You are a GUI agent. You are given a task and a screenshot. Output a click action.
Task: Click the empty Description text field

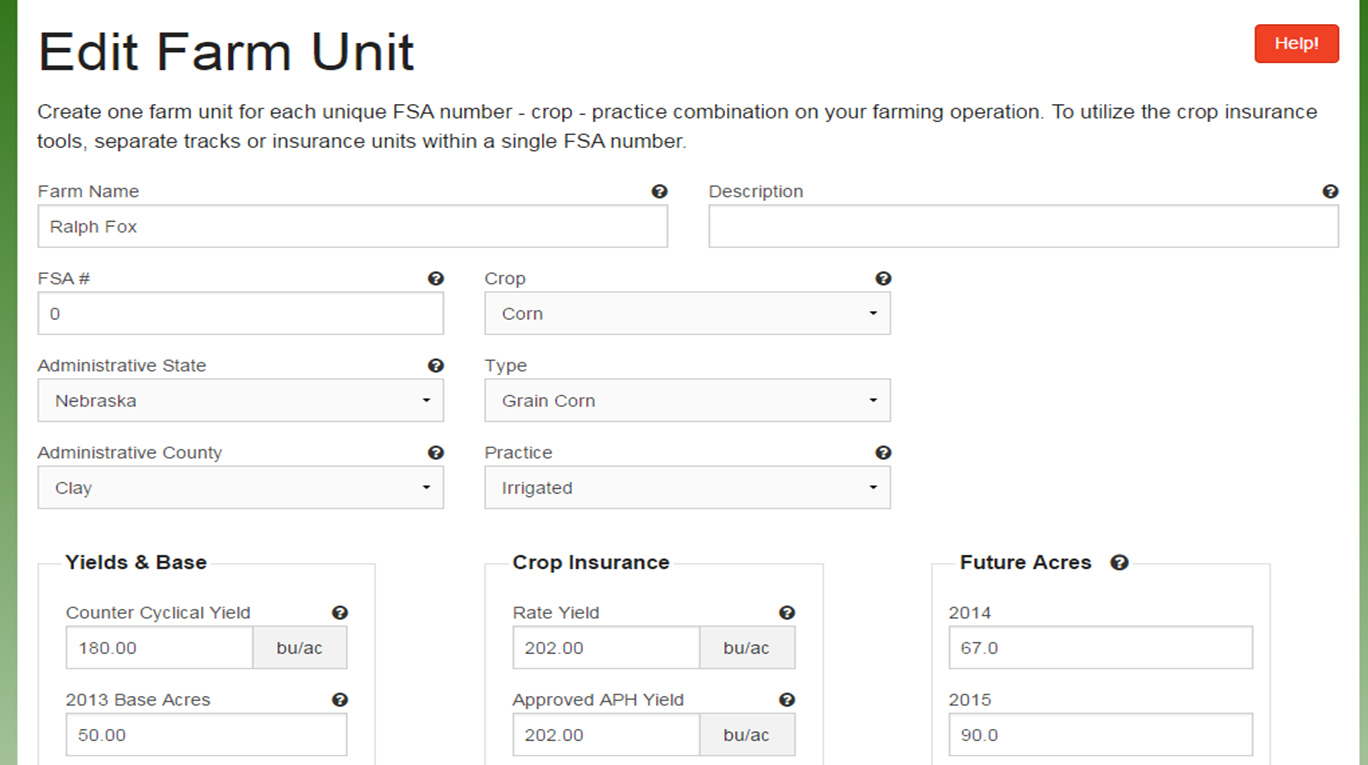pyautogui.click(x=1023, y=227)
